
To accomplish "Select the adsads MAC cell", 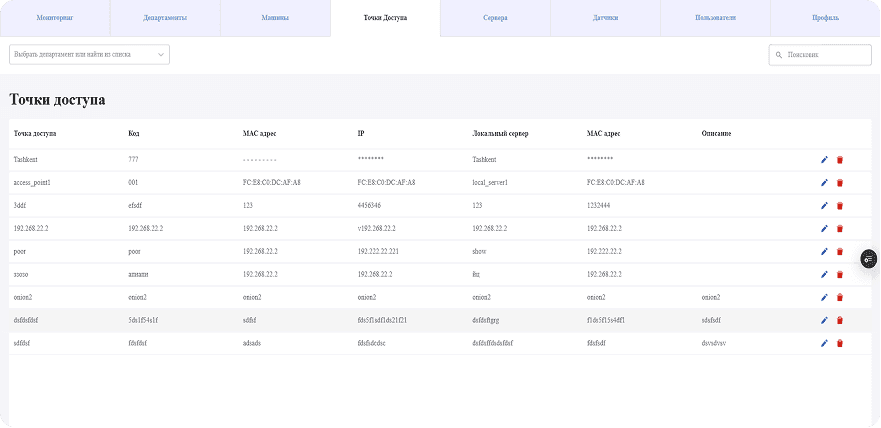I will [252, 343].
